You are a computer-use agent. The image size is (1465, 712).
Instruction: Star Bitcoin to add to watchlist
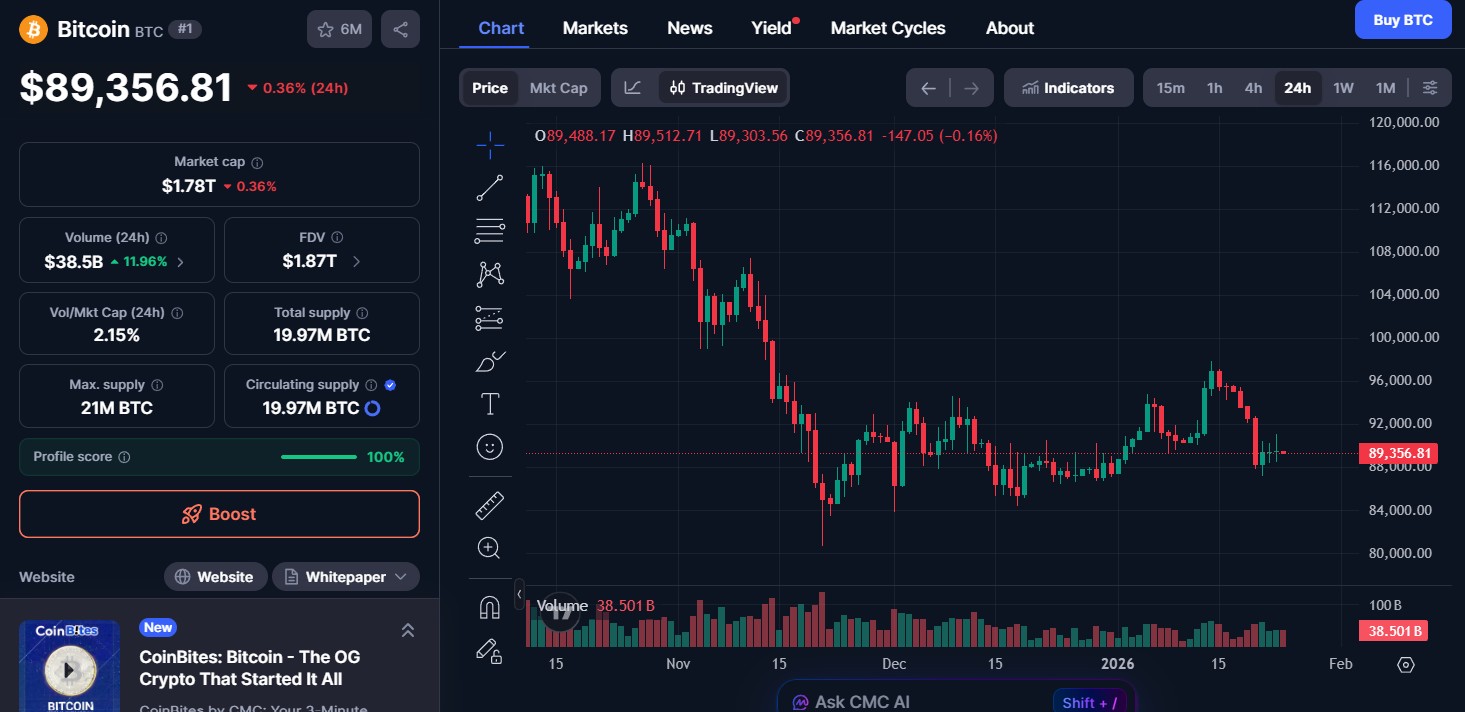(x=325, y=29)
